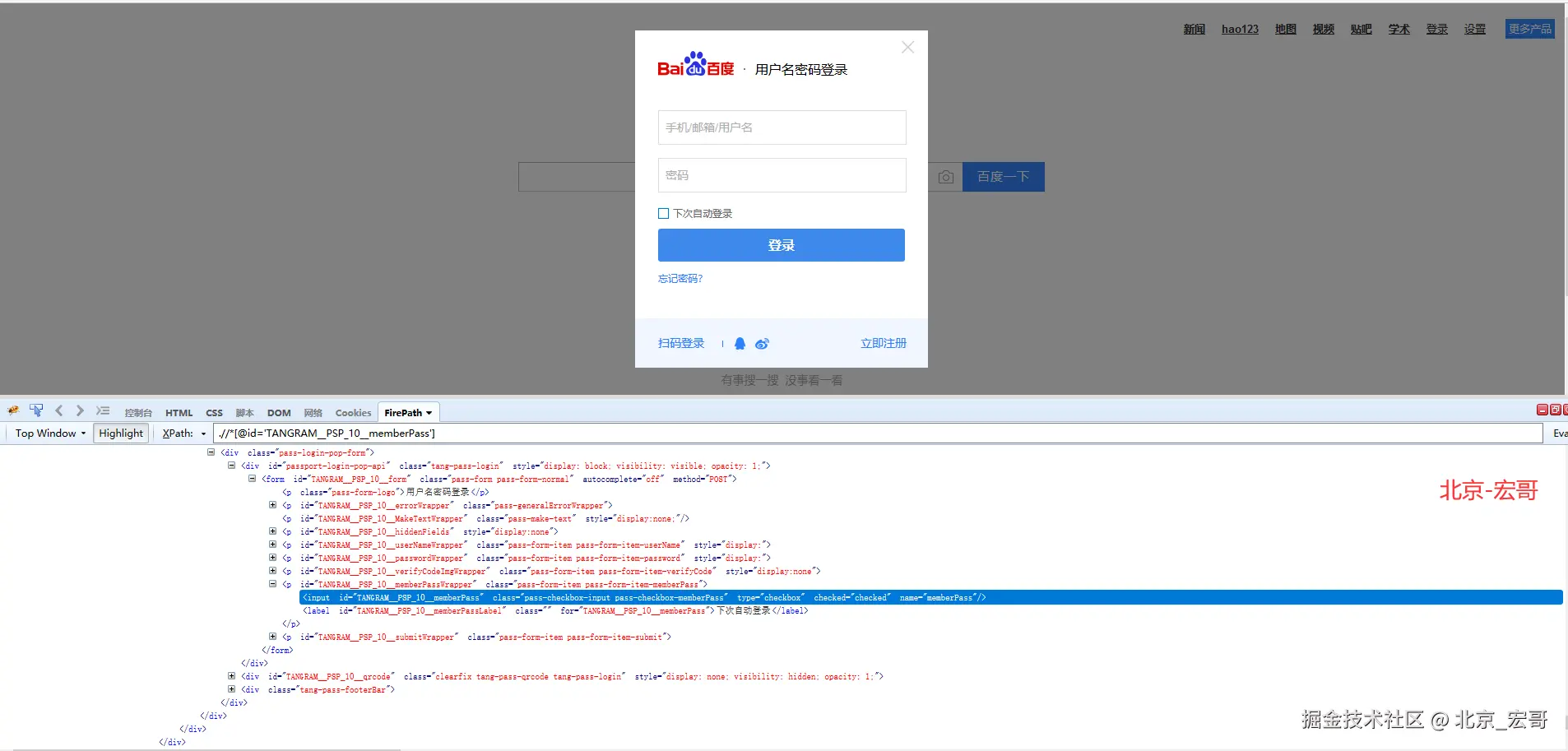Expand the verifyCodeImgWrapper paragraph node
Screen dimensions: 1568x751
[x=272, y=571]
